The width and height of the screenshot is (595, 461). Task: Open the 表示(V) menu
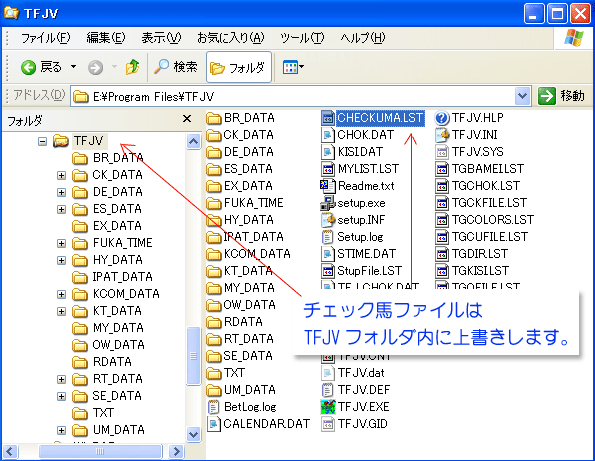pyautogui.click(x=161, y=38)
